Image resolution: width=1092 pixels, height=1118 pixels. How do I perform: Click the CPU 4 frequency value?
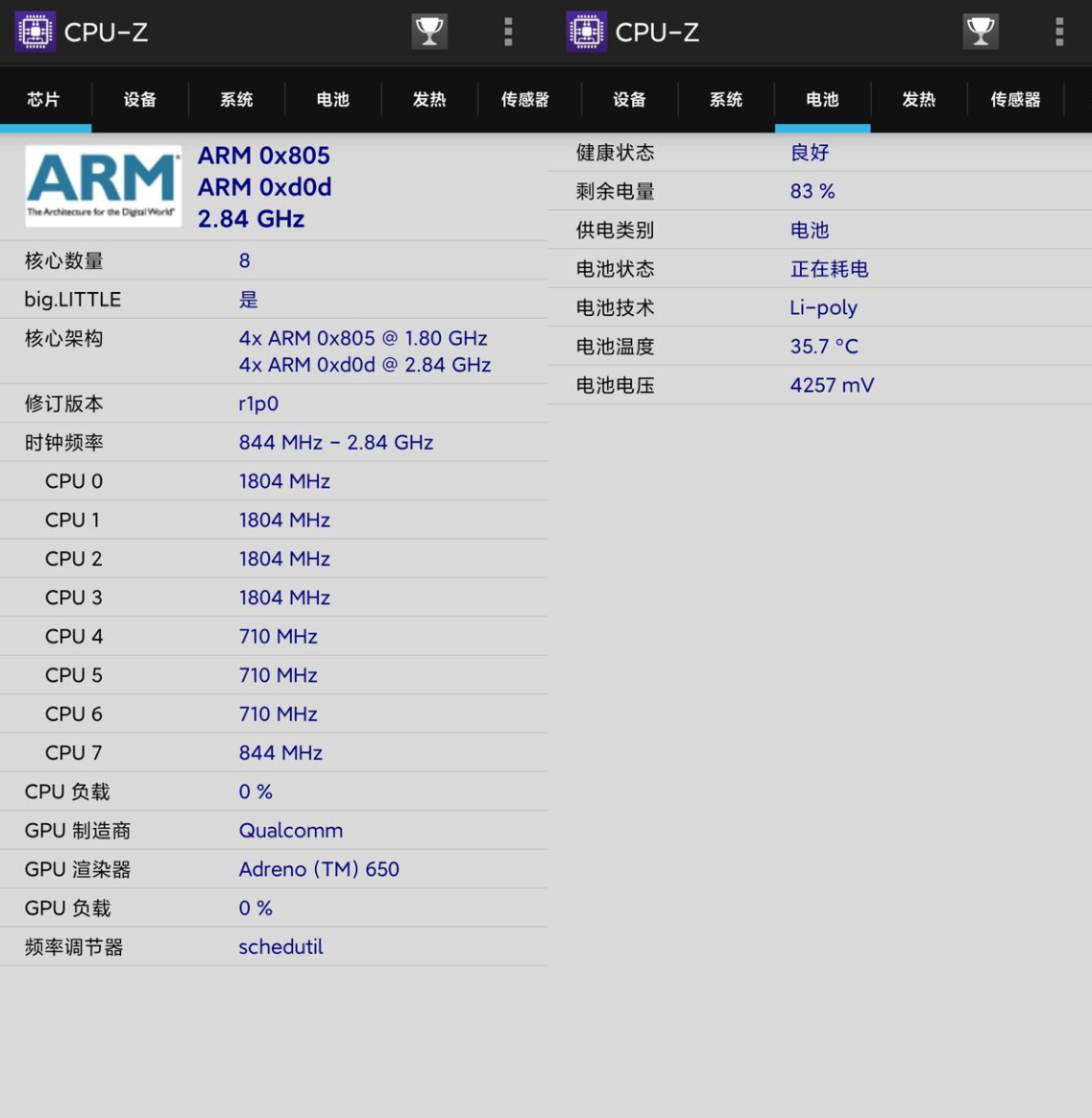click(x=278, y=637)
